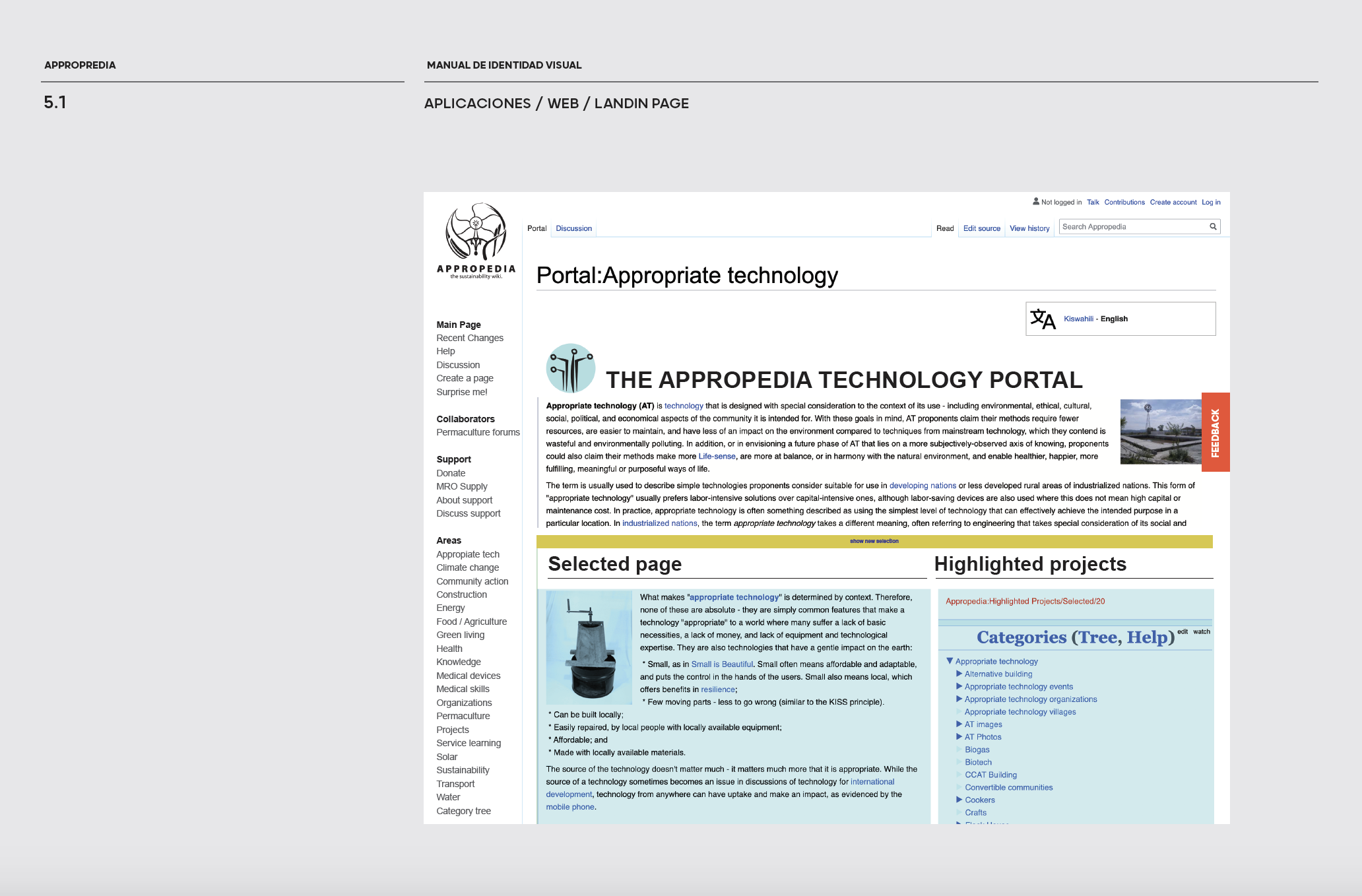Click the Create account link

(1173, 203)
